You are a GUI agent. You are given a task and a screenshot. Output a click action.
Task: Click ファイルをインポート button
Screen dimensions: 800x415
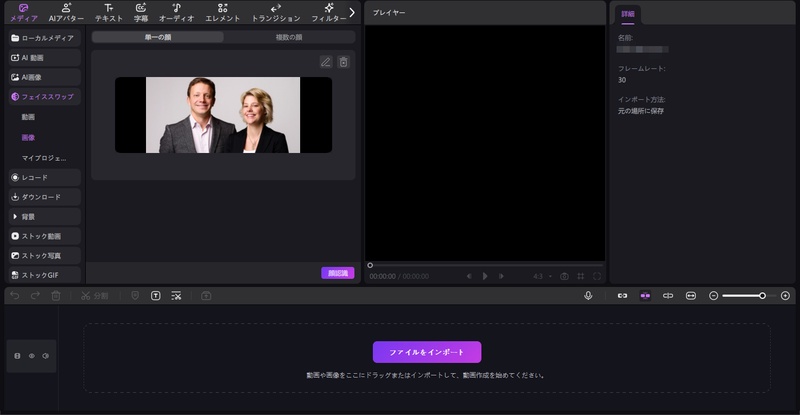pos(427,352)
